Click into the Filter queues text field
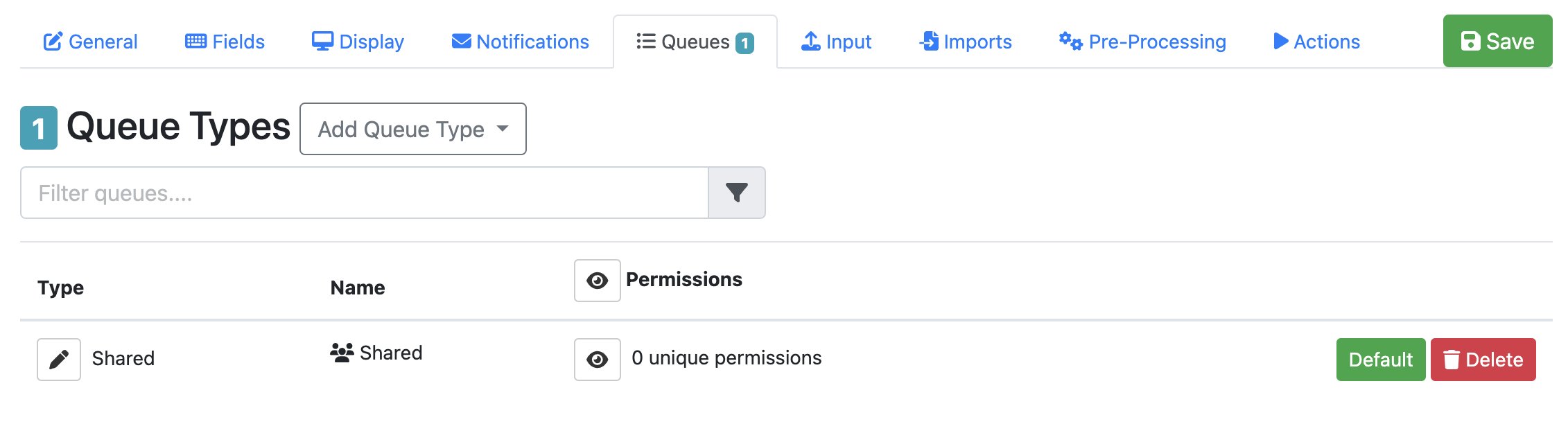This screenshot has height=424, width=1568. (364, 193)
